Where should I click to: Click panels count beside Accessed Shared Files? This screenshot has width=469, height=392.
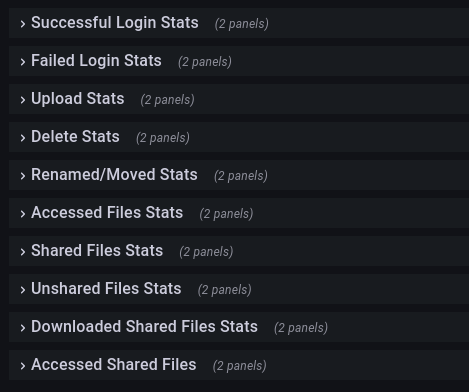click(x=240, y=366)
